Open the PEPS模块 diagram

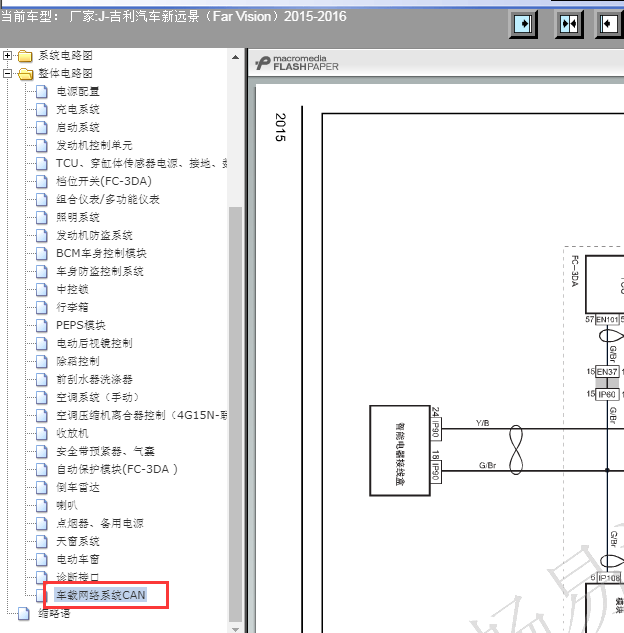(81, 325)
